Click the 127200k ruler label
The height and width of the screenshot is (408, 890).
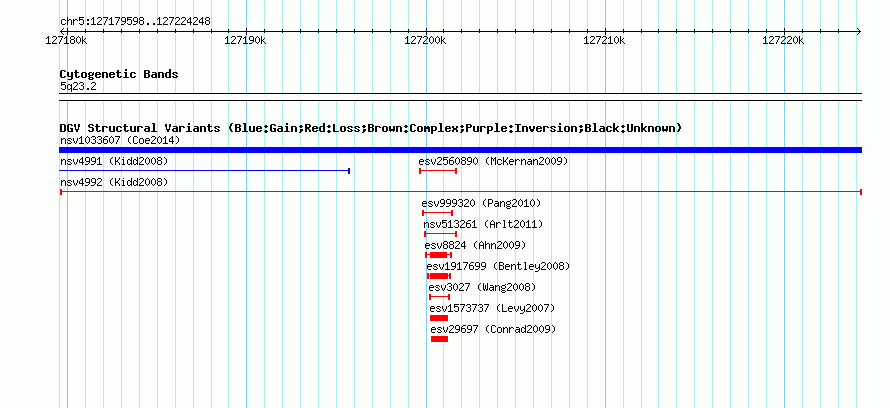[425, 41]
